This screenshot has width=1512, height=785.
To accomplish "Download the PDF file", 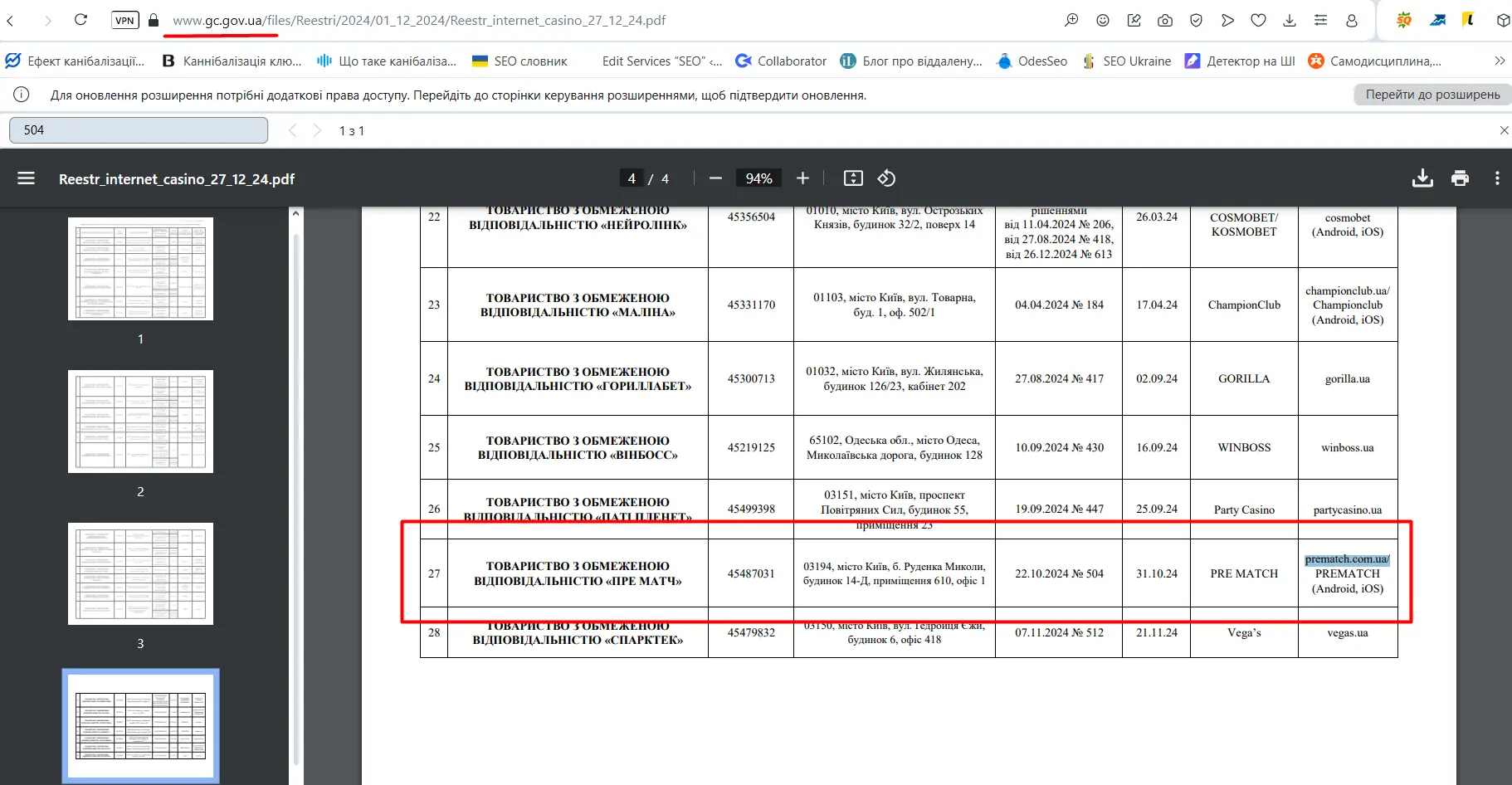I will coord(1422,178).
